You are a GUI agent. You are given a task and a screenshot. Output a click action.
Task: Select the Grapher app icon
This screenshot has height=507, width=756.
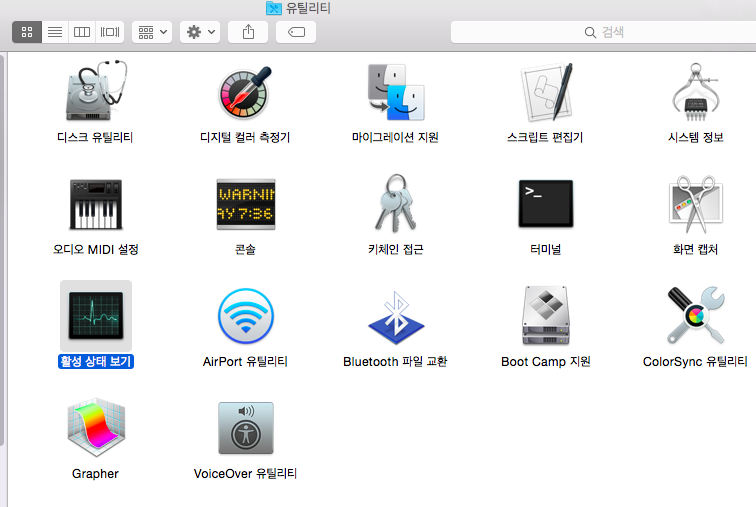[x=95, y=430]
